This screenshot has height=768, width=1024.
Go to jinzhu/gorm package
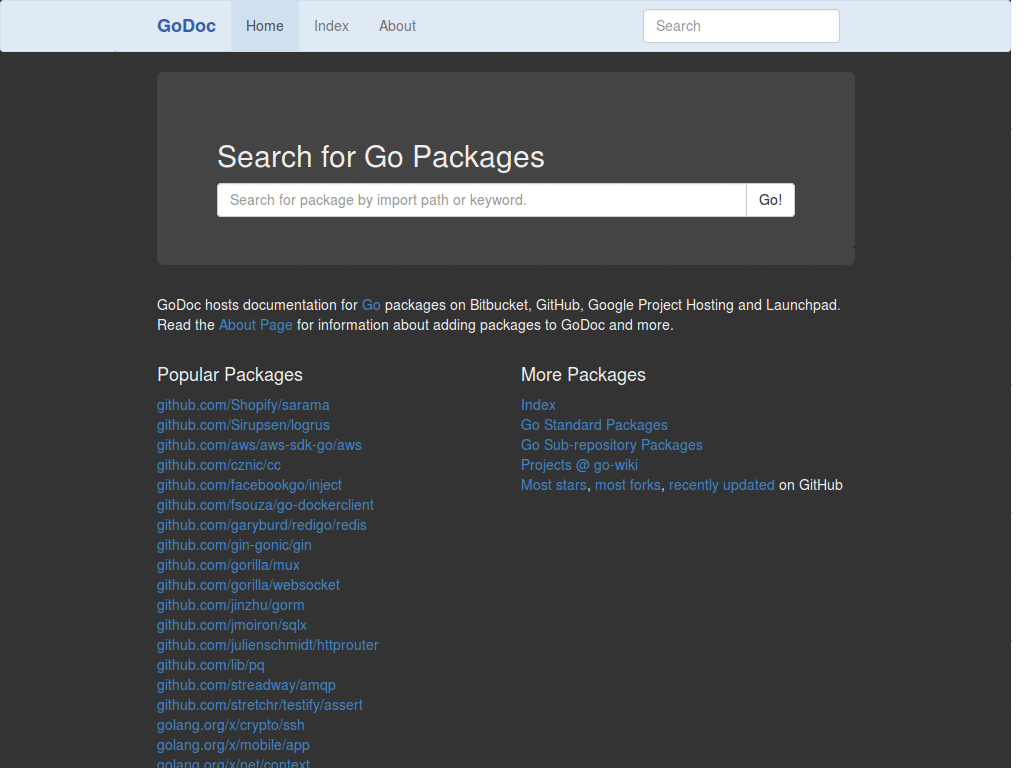[230, 605]
